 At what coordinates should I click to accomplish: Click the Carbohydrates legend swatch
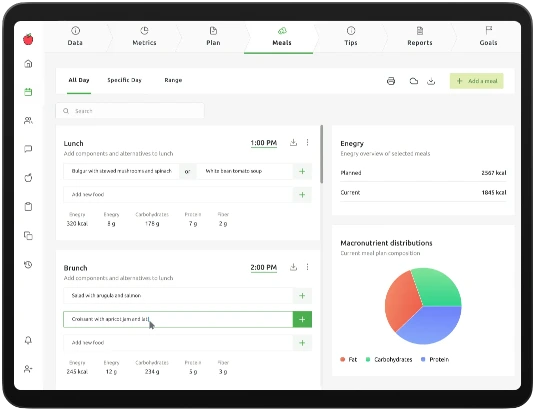point(368,359)
